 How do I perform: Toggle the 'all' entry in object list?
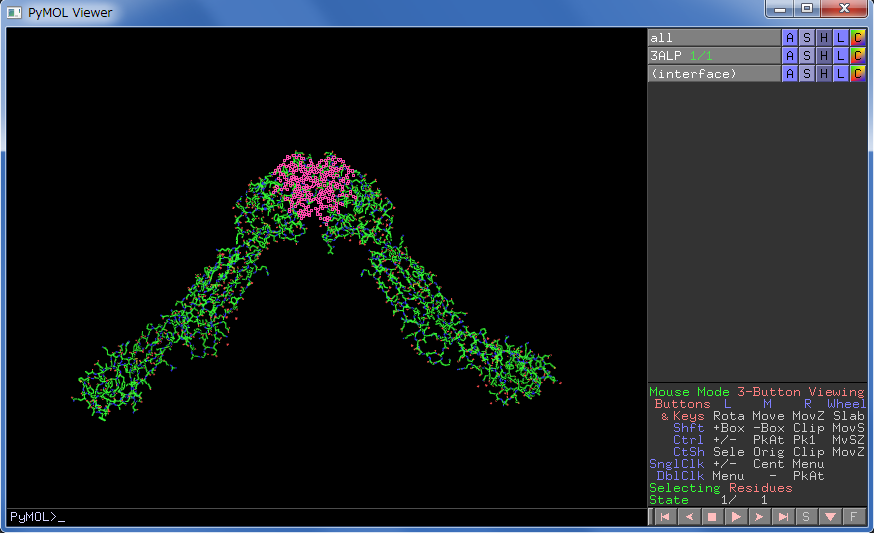coord(712,38)
